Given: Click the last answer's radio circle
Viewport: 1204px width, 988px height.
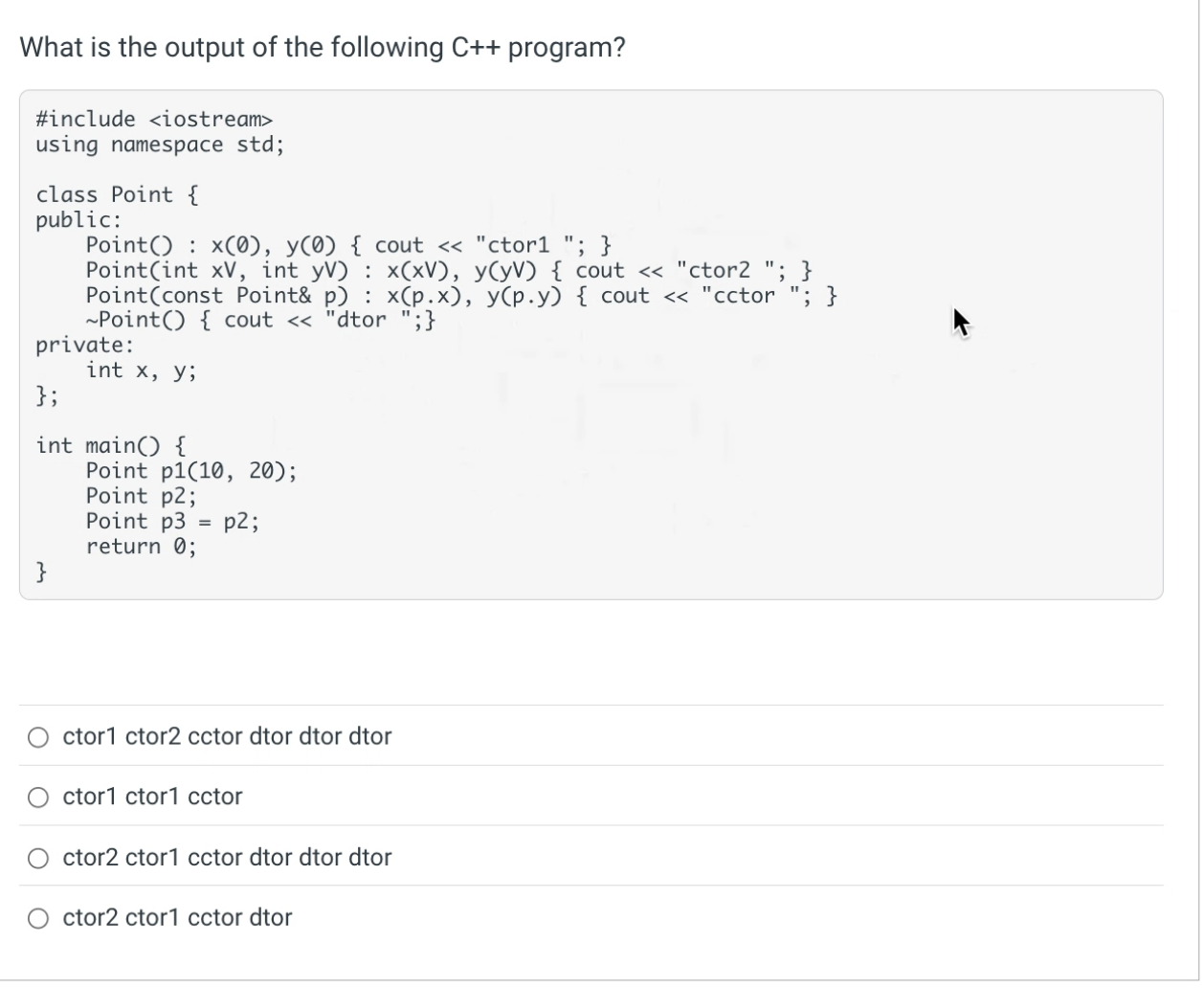Looking at the screenshot, I should pos(38,919).
